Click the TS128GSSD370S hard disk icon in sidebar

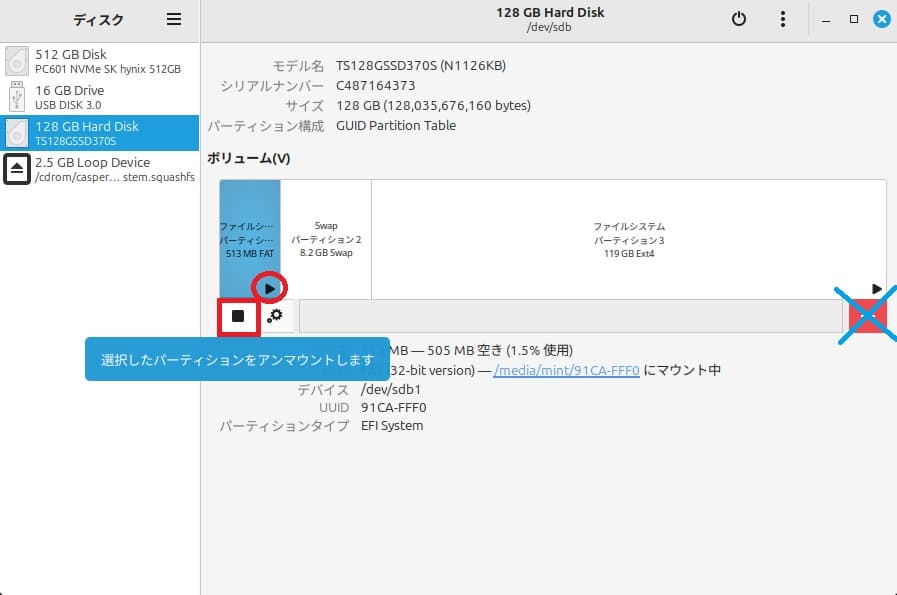[x=15, y=133]
